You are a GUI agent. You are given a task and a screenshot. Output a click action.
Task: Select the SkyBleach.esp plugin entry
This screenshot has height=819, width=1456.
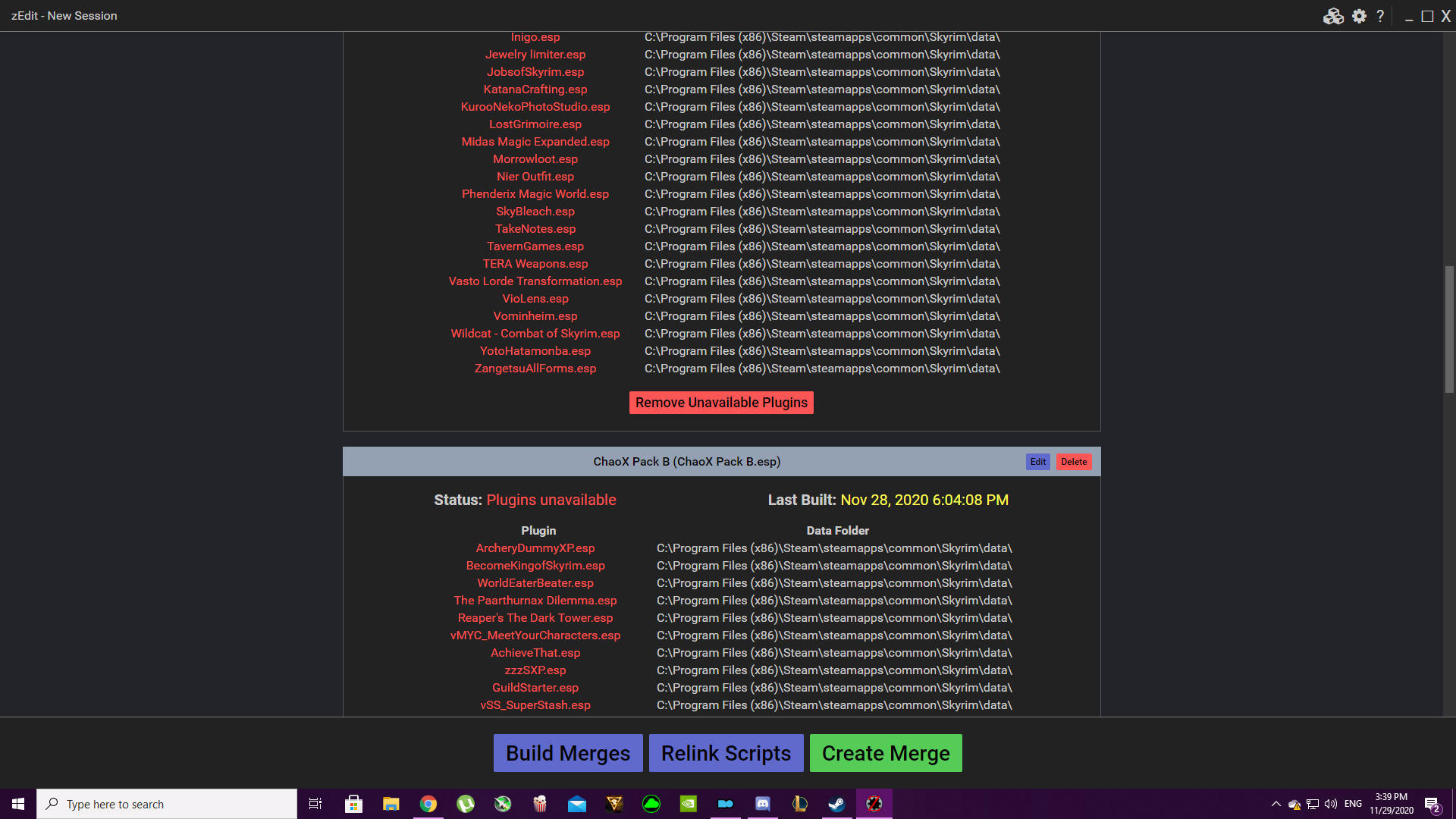click(535, 212)
